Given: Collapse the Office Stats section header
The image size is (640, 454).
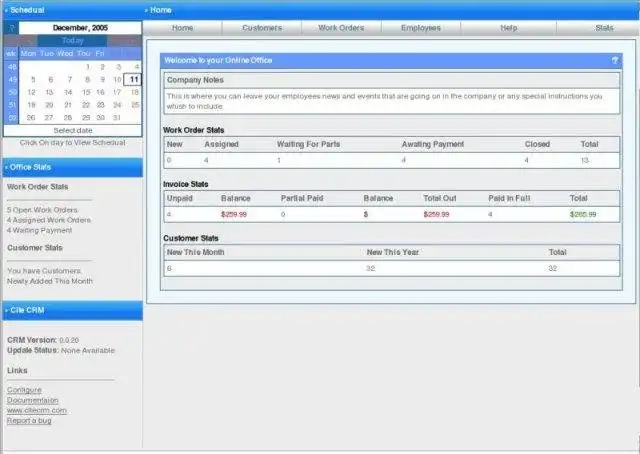Looking at the screenshot, I should point(73,167).
